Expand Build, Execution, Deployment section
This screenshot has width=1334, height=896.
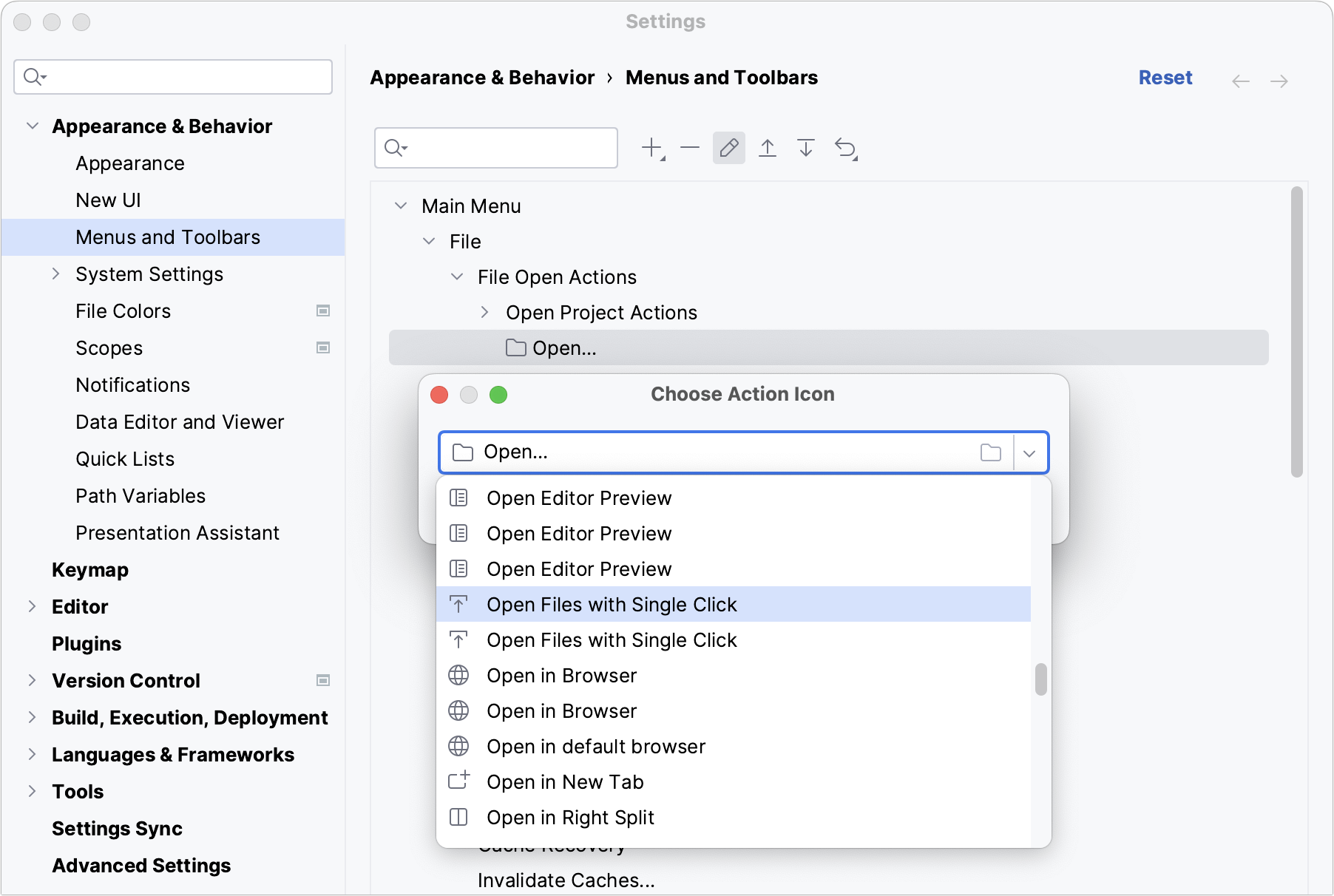pyautogui.click(x=32, y=717)
